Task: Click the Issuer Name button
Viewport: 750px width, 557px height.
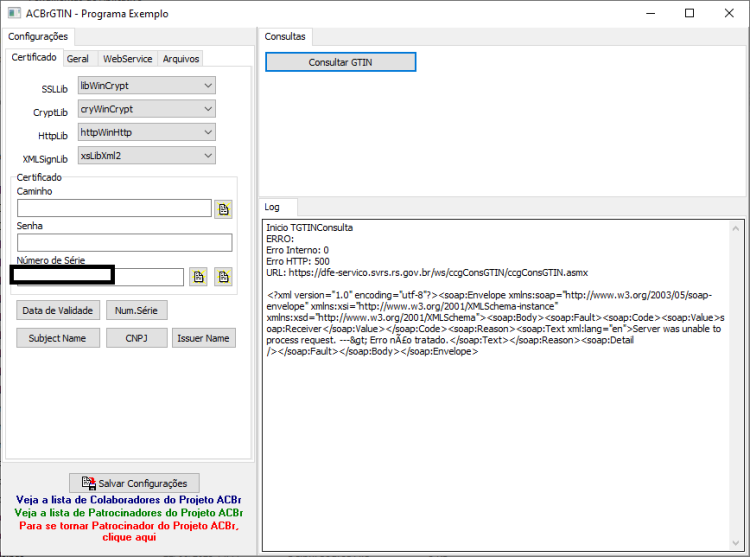Action: pyautogui.click(x=203, y=338)
